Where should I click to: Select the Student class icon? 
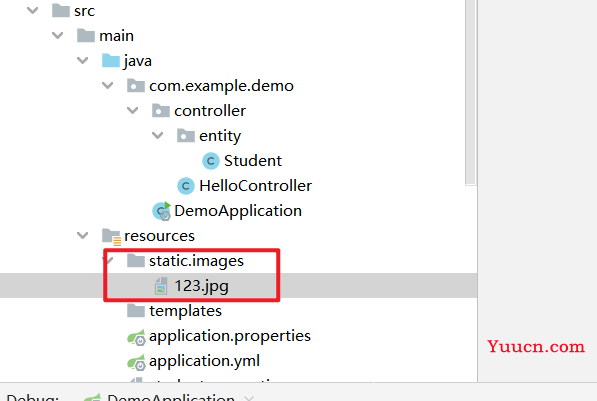coord(211,161)
